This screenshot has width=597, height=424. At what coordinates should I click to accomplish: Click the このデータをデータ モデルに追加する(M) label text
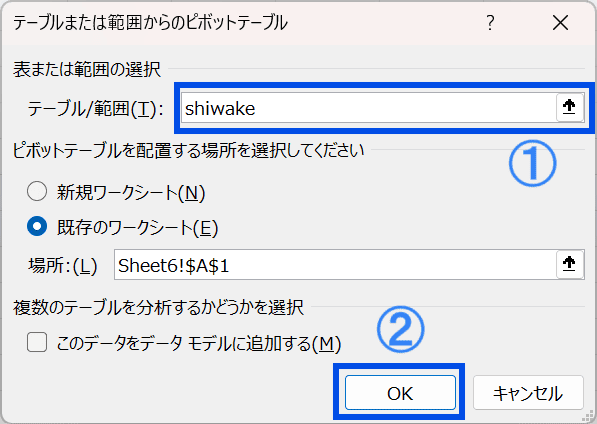[199, 343]
